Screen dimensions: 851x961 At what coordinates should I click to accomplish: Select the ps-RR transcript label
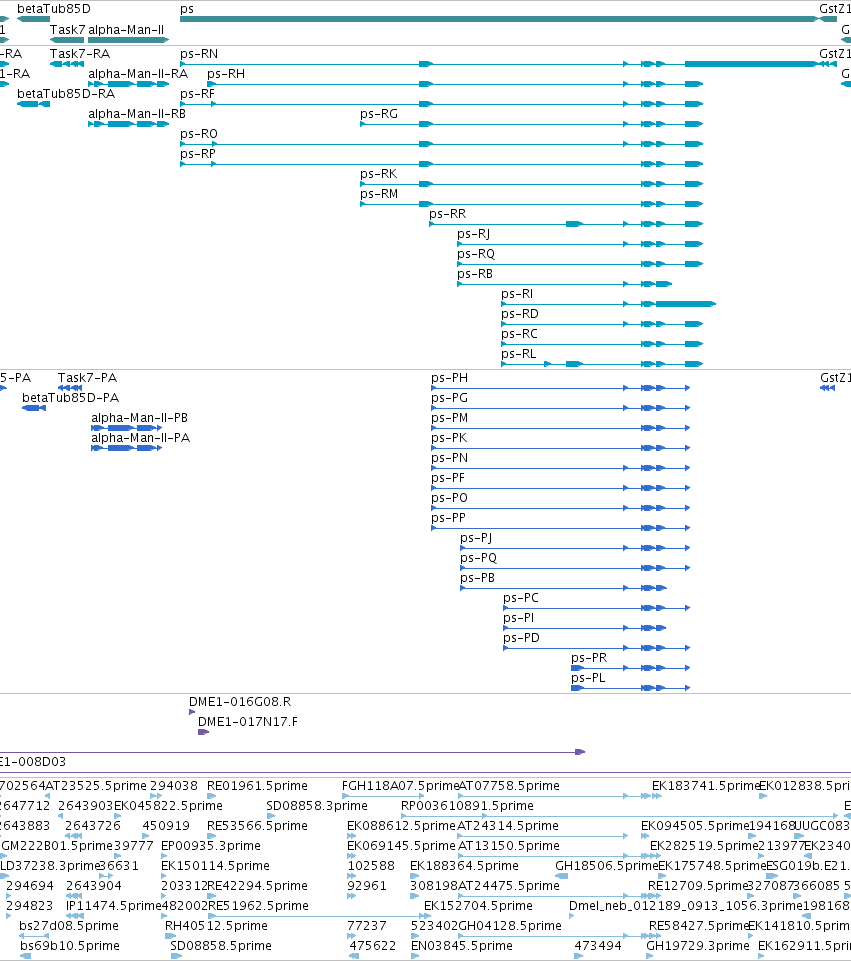coord(448,214)
